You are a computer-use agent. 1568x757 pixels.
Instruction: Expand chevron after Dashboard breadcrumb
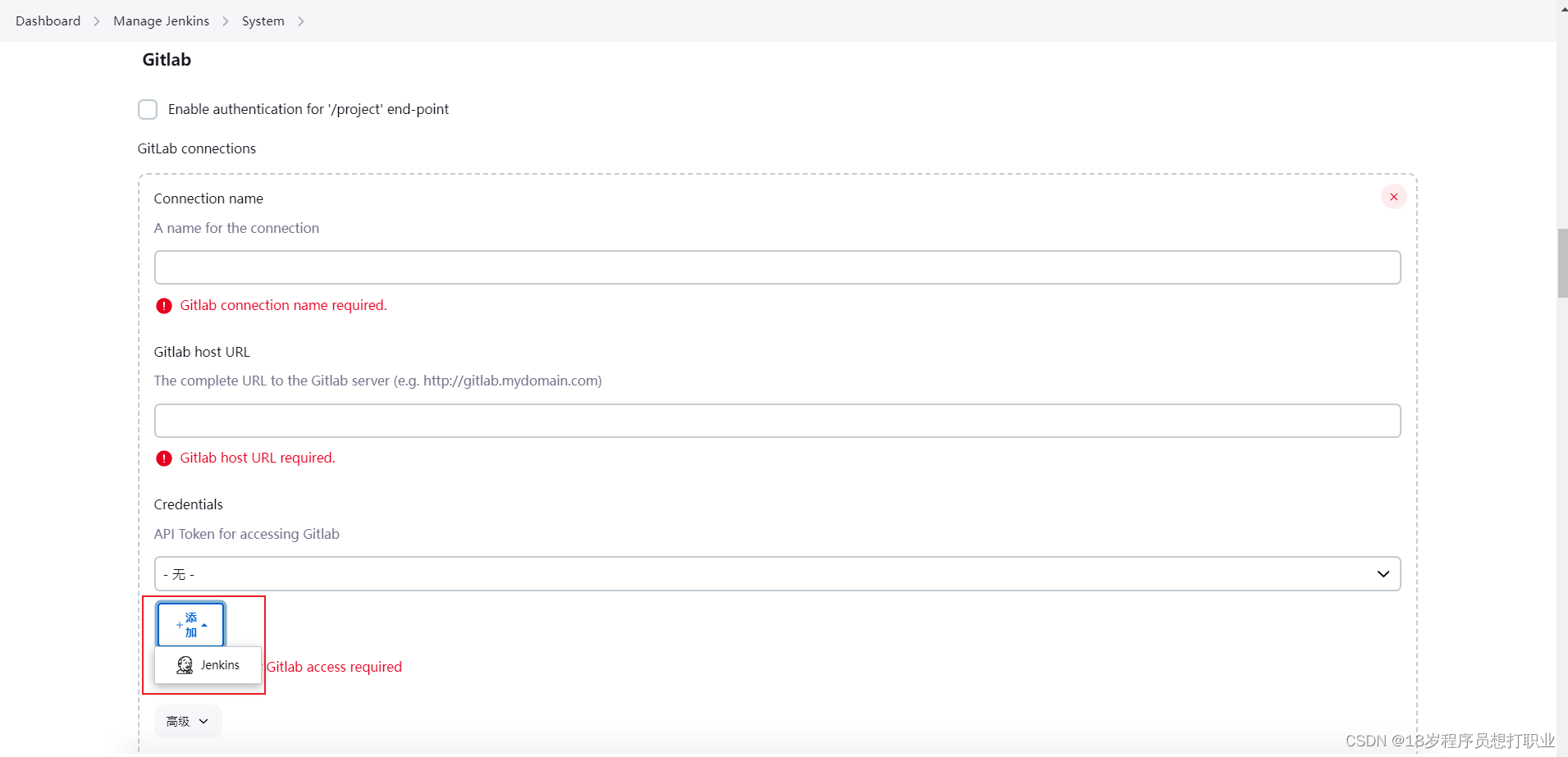click(97, 21)
